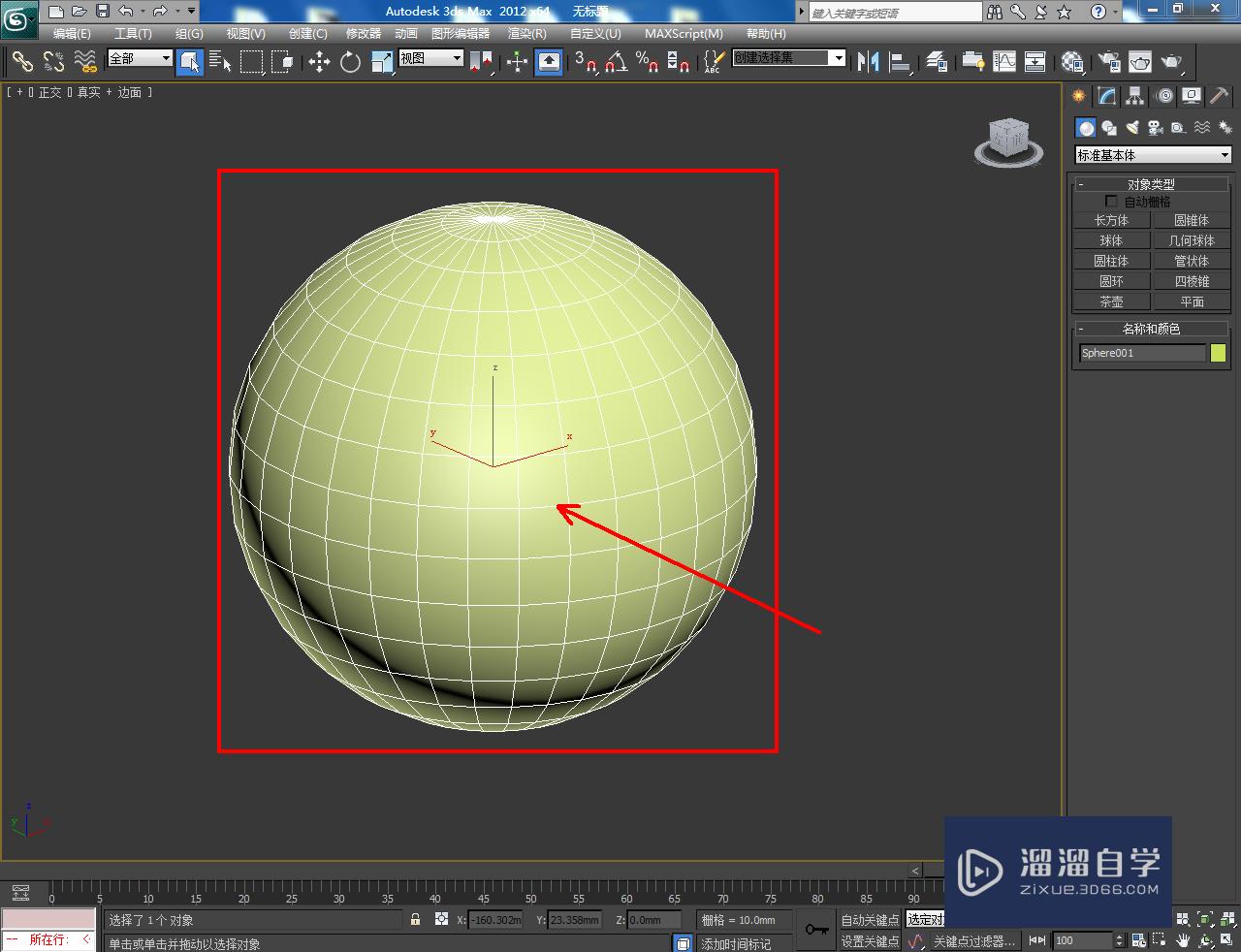Open the MAXScript(M) menu
The image size is (1241, 952).
coord(684,34)
